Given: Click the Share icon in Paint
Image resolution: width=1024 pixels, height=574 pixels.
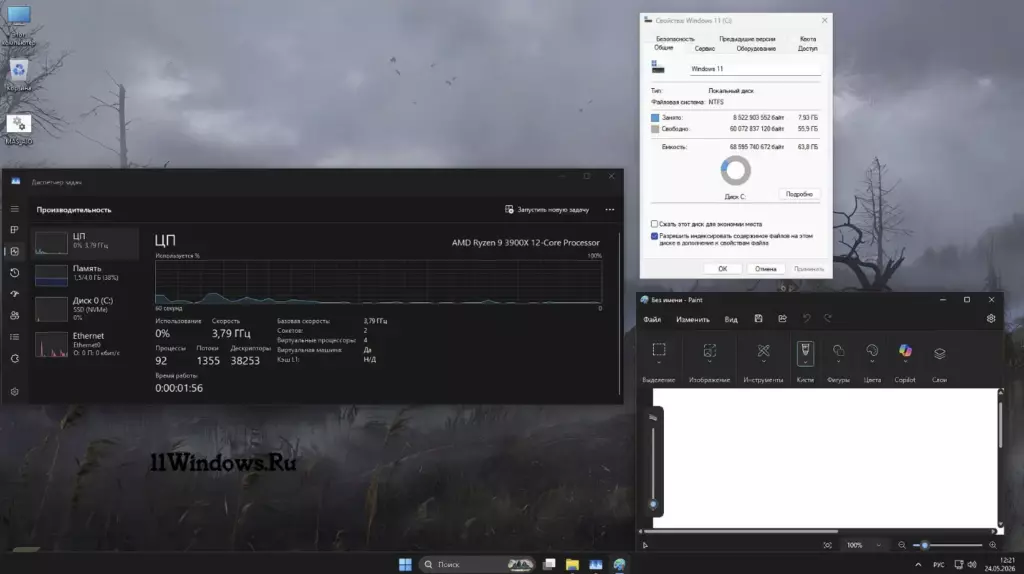Looking at the screenshot, I should (782, 319).
